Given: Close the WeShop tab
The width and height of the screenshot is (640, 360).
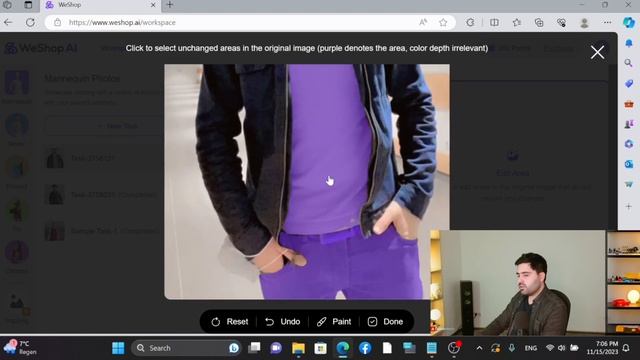Looking at the screenshot, I should pos(153,5).
